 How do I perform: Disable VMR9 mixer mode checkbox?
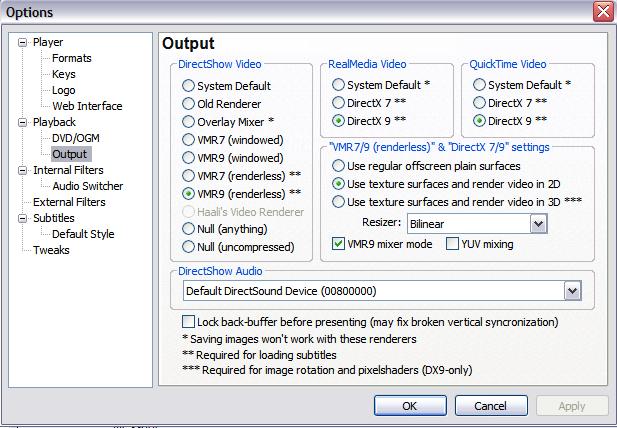point(338,244)
